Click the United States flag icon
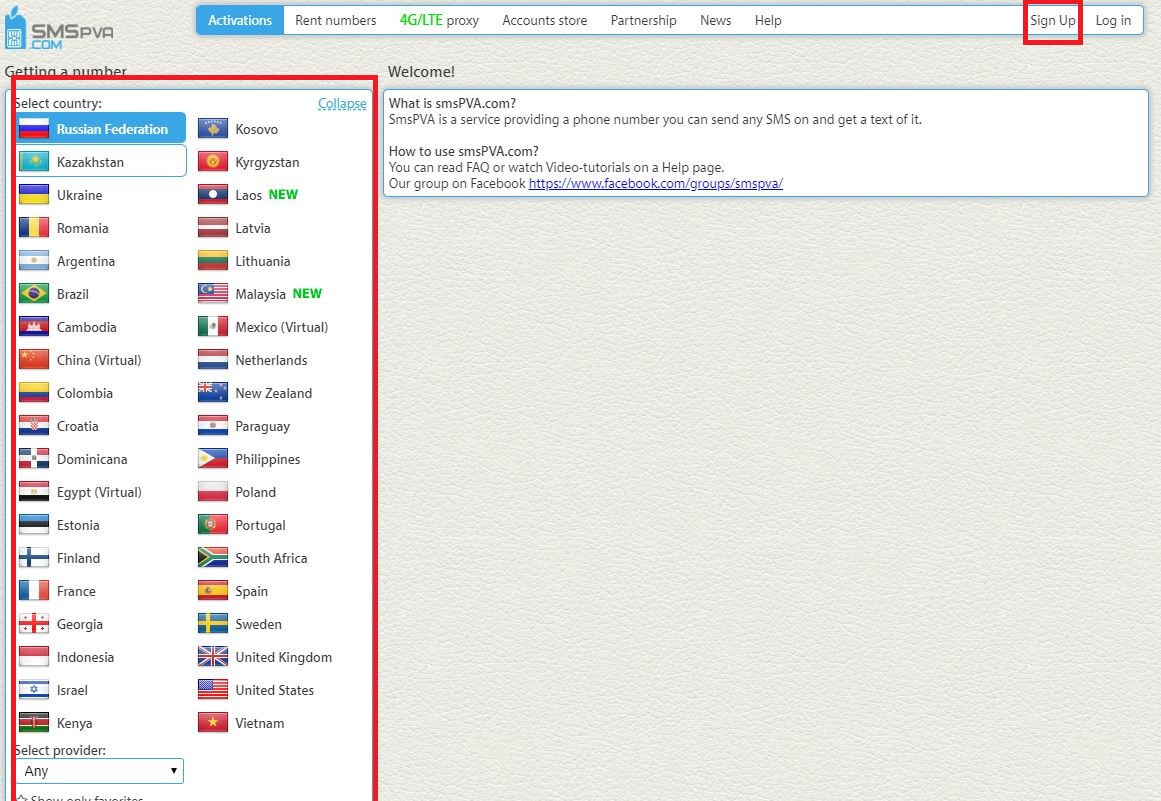Screen dimensions: 1161x801 [x=213, y=690]
